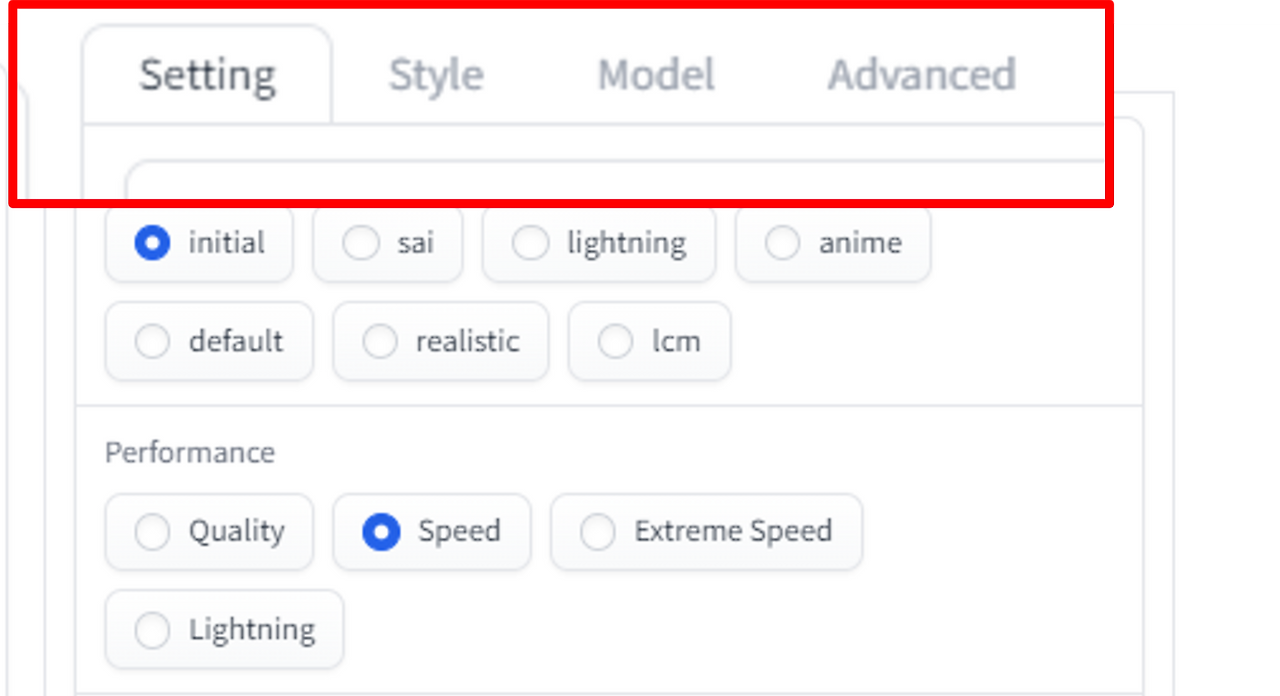This screenshot has height=696, width=1280.
Task: Select the realistic preset
Action: 440,341
